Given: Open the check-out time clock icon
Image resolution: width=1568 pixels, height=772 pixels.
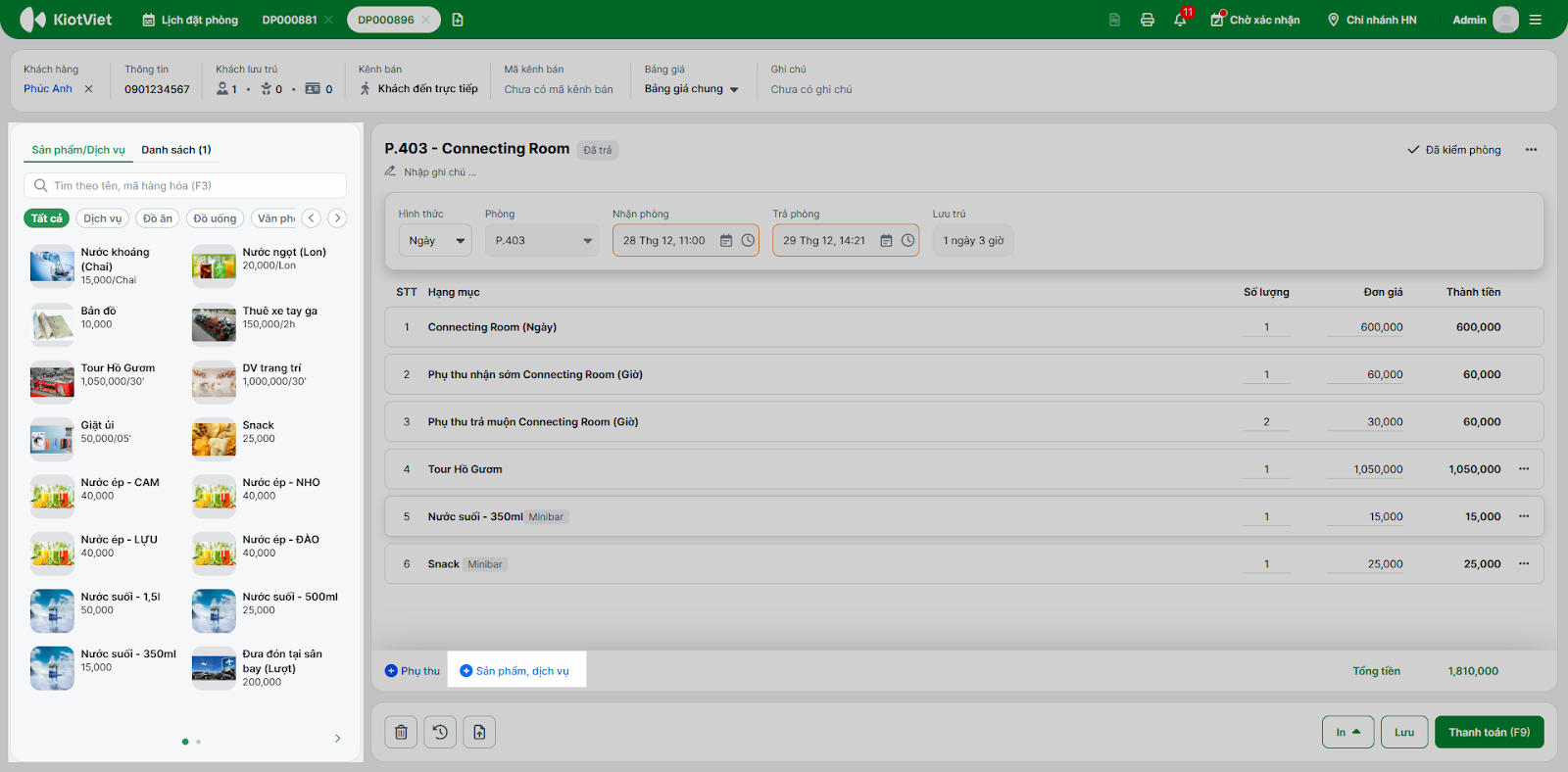Looking at the screenshot, I should pos(907,241).
